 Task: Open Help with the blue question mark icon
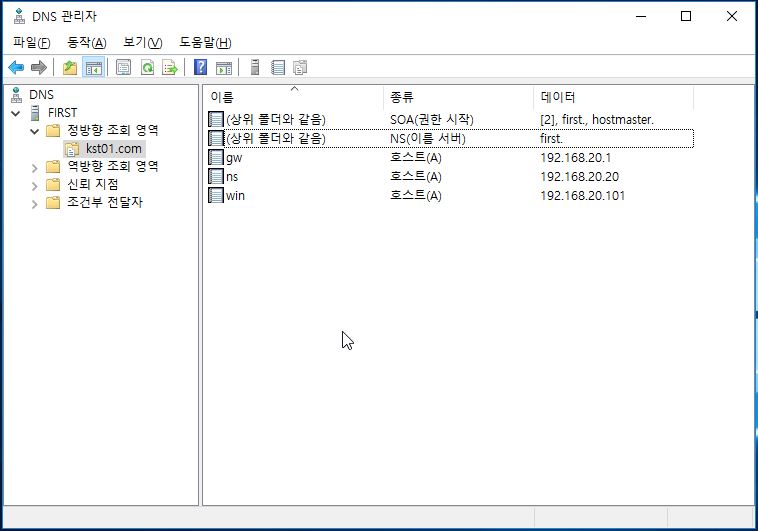pos(200,67)
